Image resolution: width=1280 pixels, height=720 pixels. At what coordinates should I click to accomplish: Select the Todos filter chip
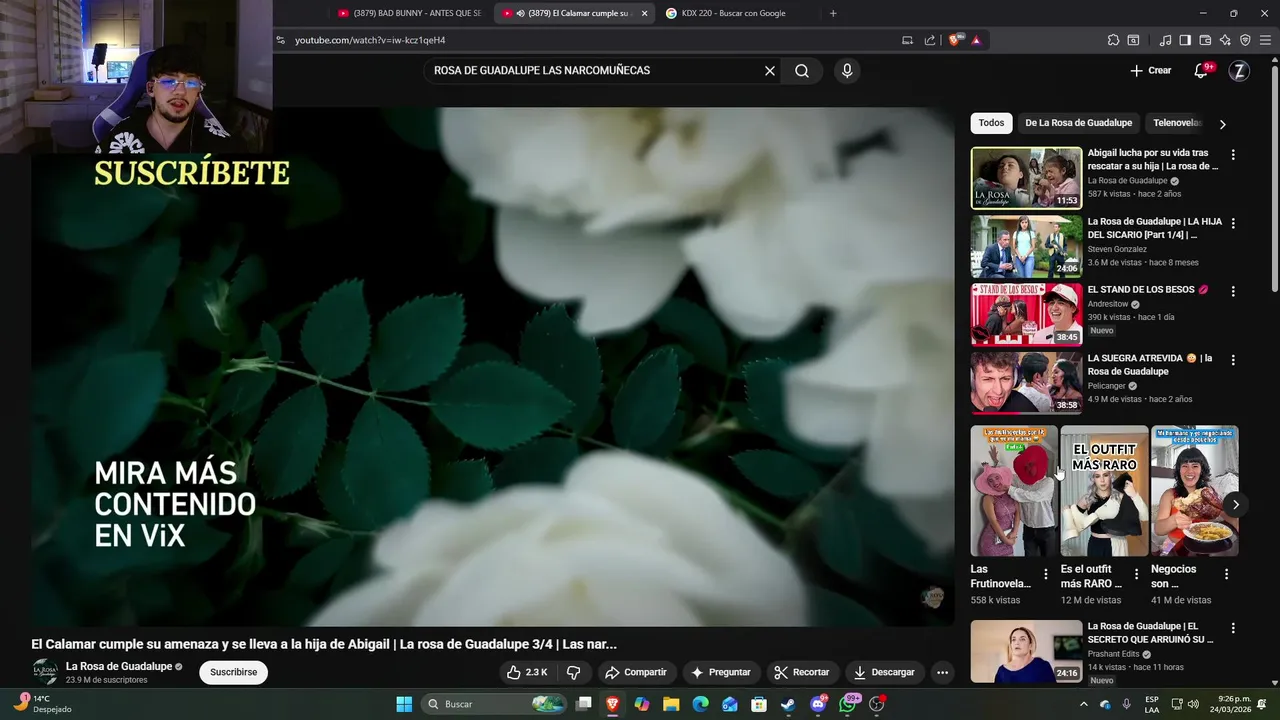pos(991,123)
